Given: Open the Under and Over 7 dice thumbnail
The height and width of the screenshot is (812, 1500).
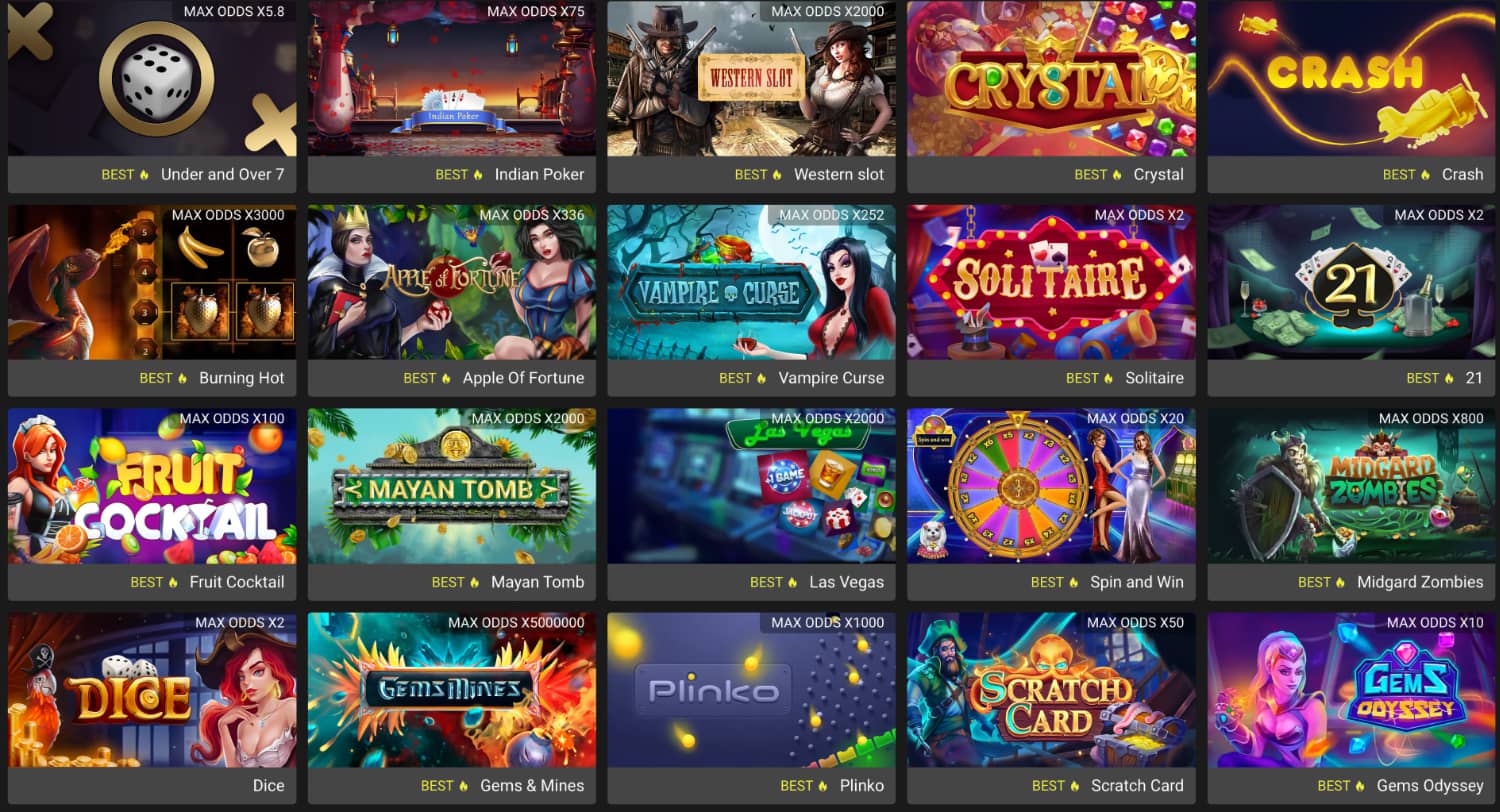Looking at the screenshot, I should click(152, 78).
